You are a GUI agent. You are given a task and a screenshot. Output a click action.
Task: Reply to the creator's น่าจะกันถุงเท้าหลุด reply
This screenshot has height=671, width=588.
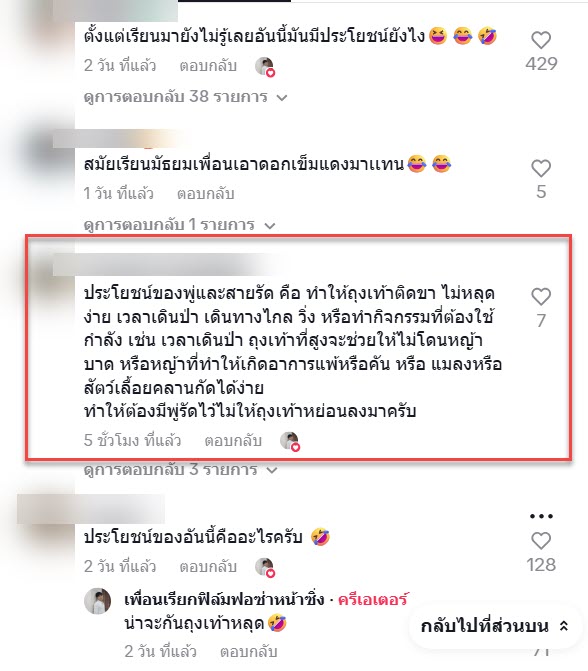[249, 652]
